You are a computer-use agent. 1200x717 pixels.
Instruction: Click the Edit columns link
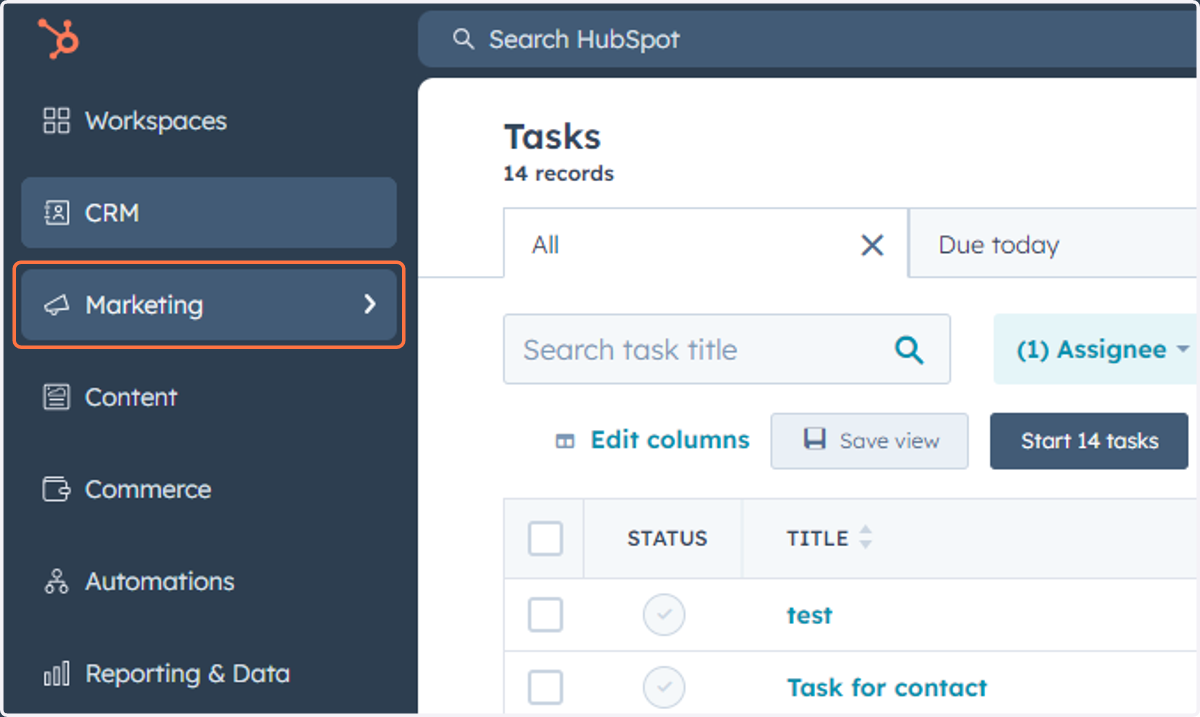(x=670, y=440)
